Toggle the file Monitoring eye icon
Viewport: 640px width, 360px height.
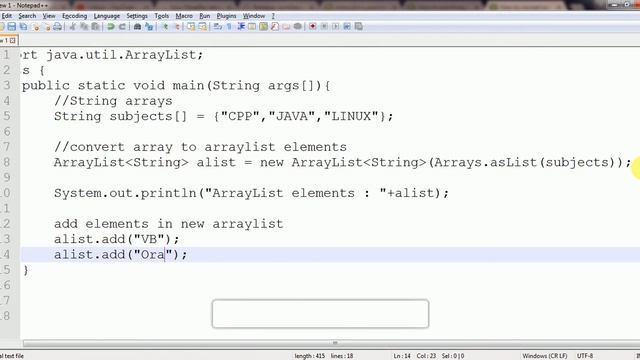point(298,27)
